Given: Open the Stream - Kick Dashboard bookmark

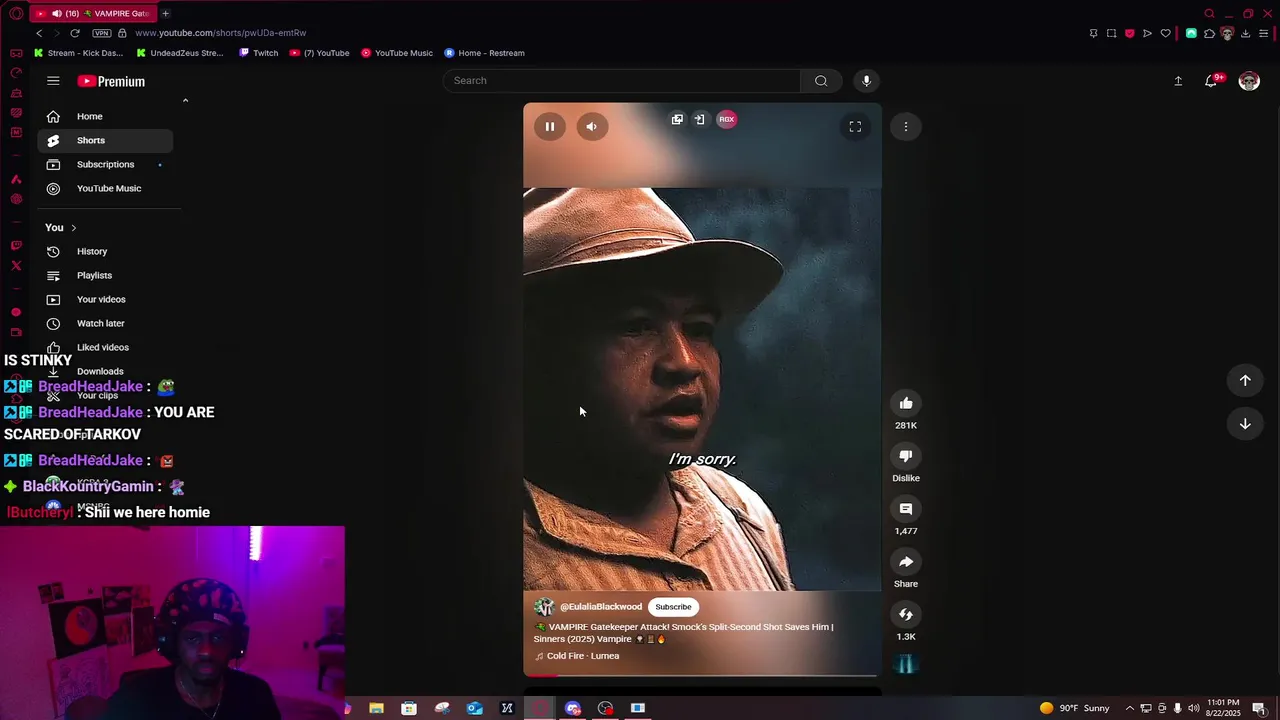Looking at the screenshot, I should coord(79,53).
